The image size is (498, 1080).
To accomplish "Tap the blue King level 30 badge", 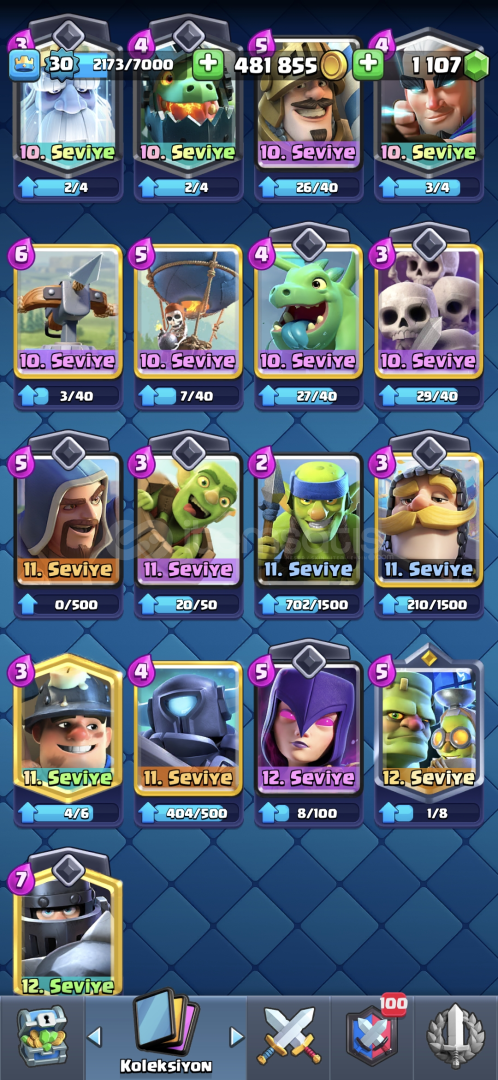I will [x=55, y=65].
